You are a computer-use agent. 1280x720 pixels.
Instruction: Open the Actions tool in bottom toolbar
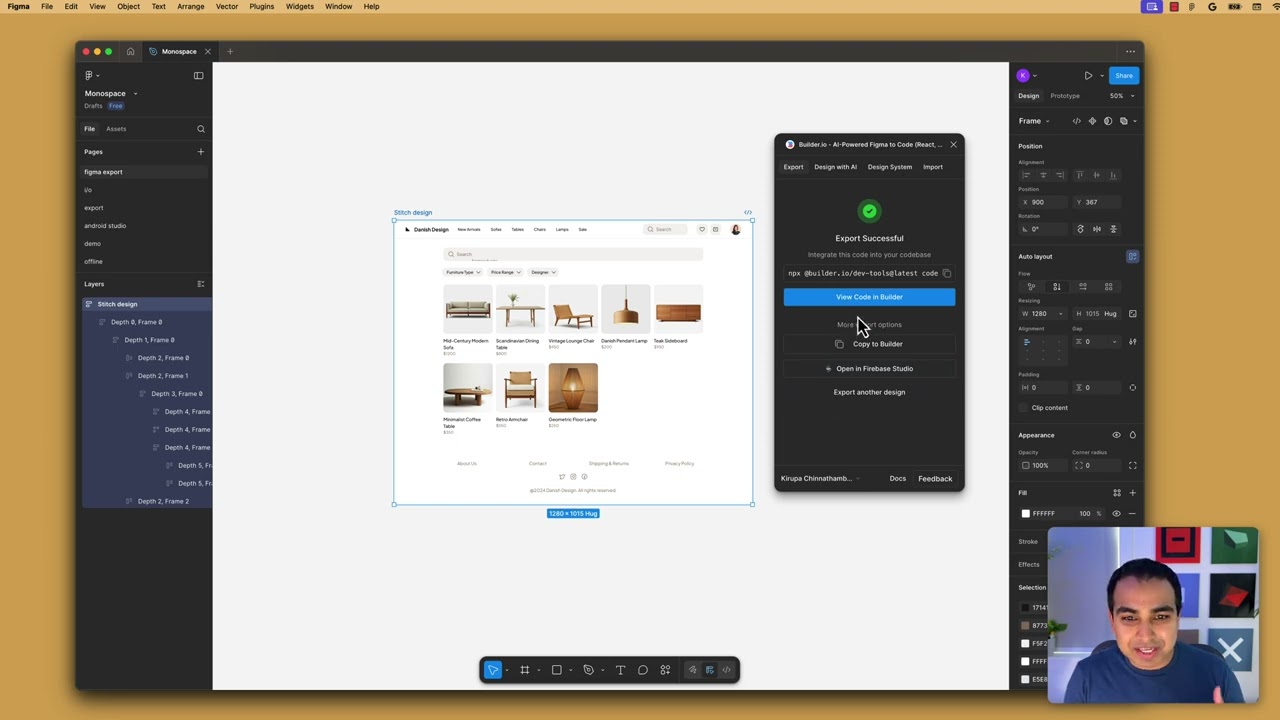(x=665, y=670)
